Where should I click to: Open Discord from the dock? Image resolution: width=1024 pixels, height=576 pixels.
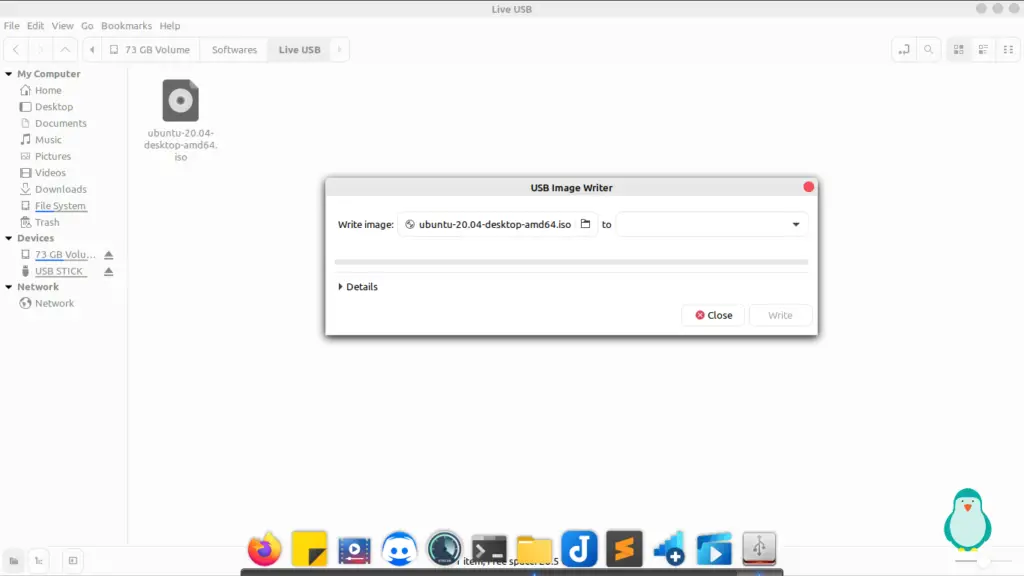click(399, 549)
